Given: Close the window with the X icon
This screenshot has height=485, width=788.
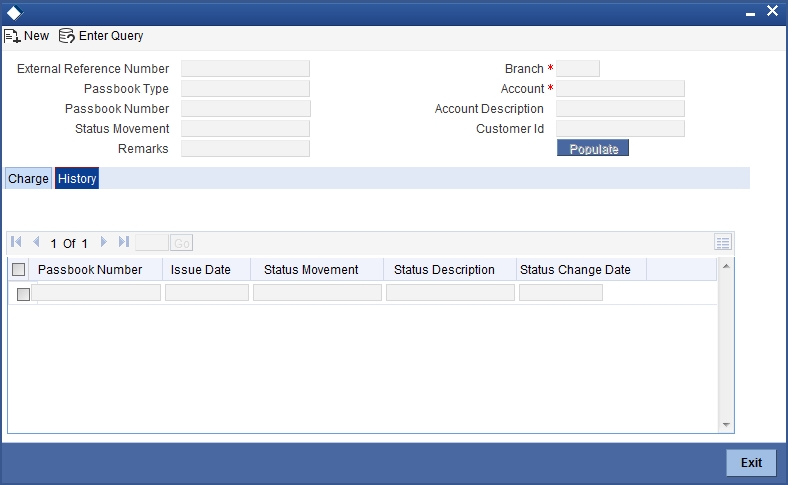Looking at the screenshot, I should (x=772, y=11).
